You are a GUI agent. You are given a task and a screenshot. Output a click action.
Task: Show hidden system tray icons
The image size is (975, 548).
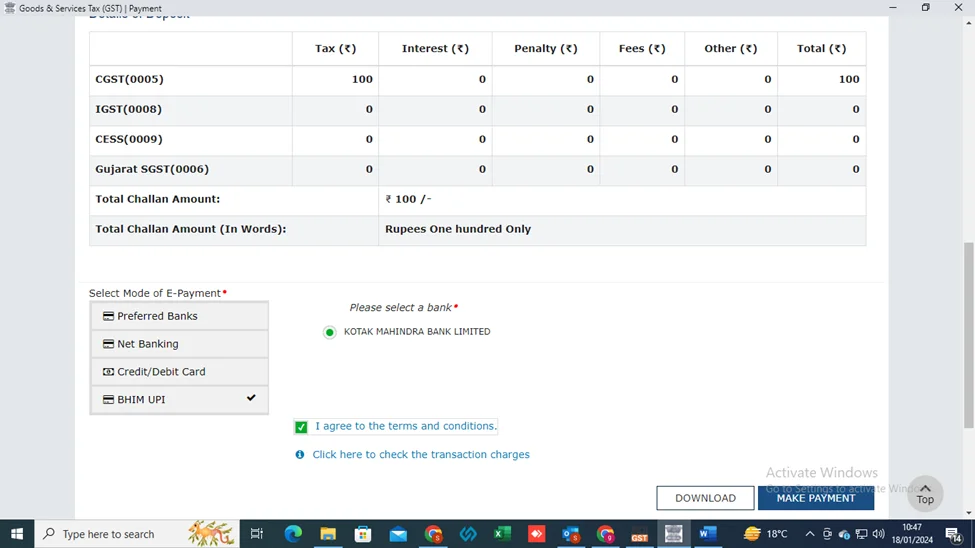click(x=810, y=534)
